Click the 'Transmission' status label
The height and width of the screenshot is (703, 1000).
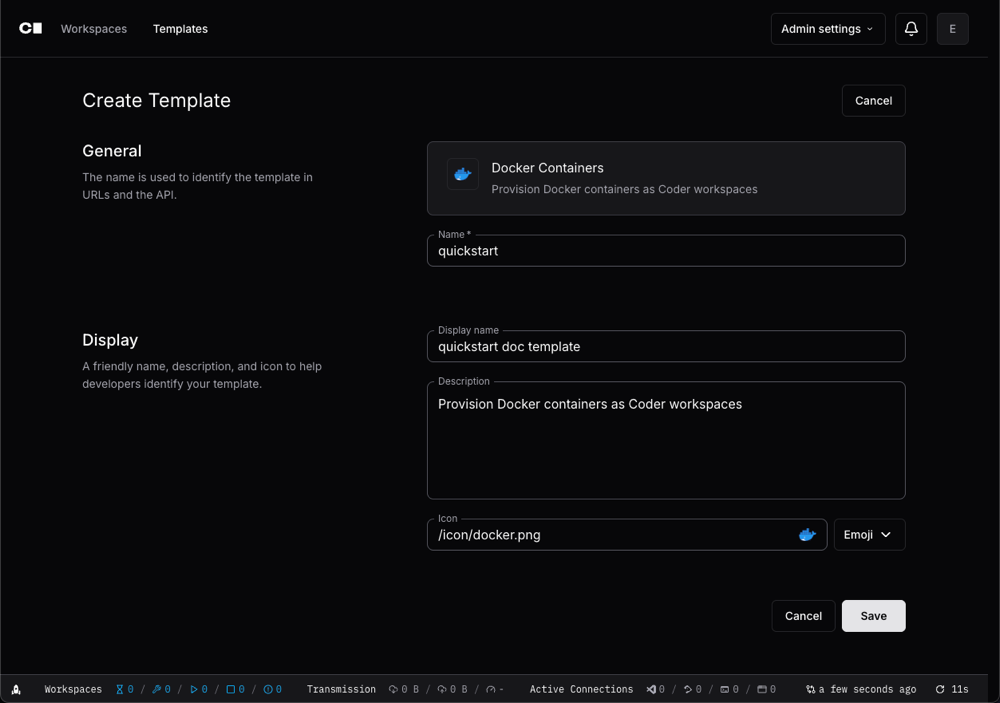coord(341,689)
